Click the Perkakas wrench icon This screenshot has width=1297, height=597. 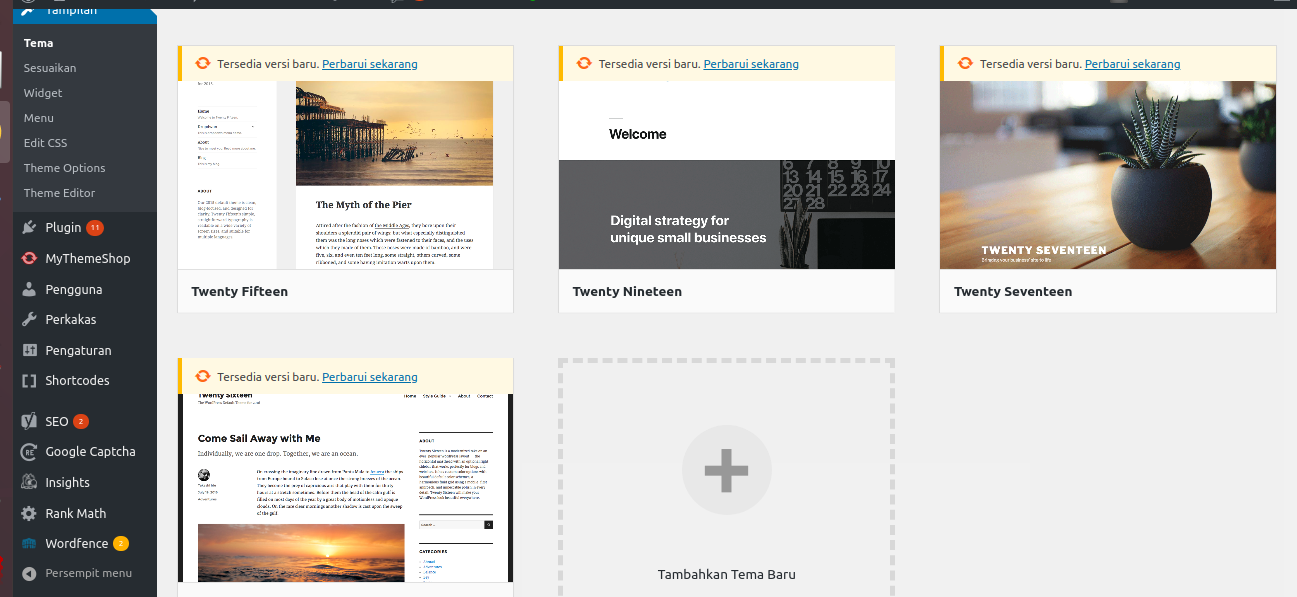tap(29, 319)
